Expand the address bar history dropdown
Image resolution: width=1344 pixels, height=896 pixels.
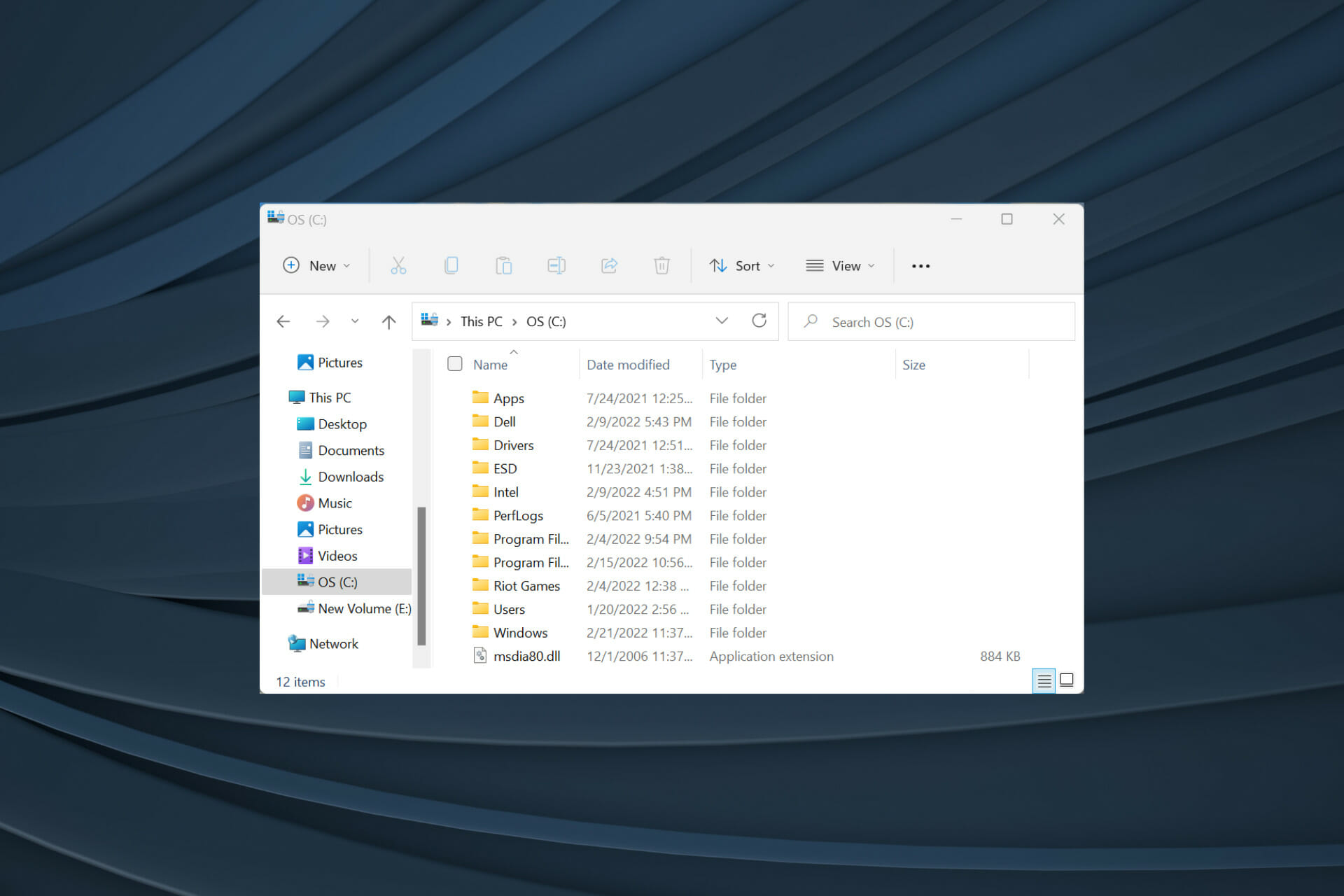[x=722, y=321]
